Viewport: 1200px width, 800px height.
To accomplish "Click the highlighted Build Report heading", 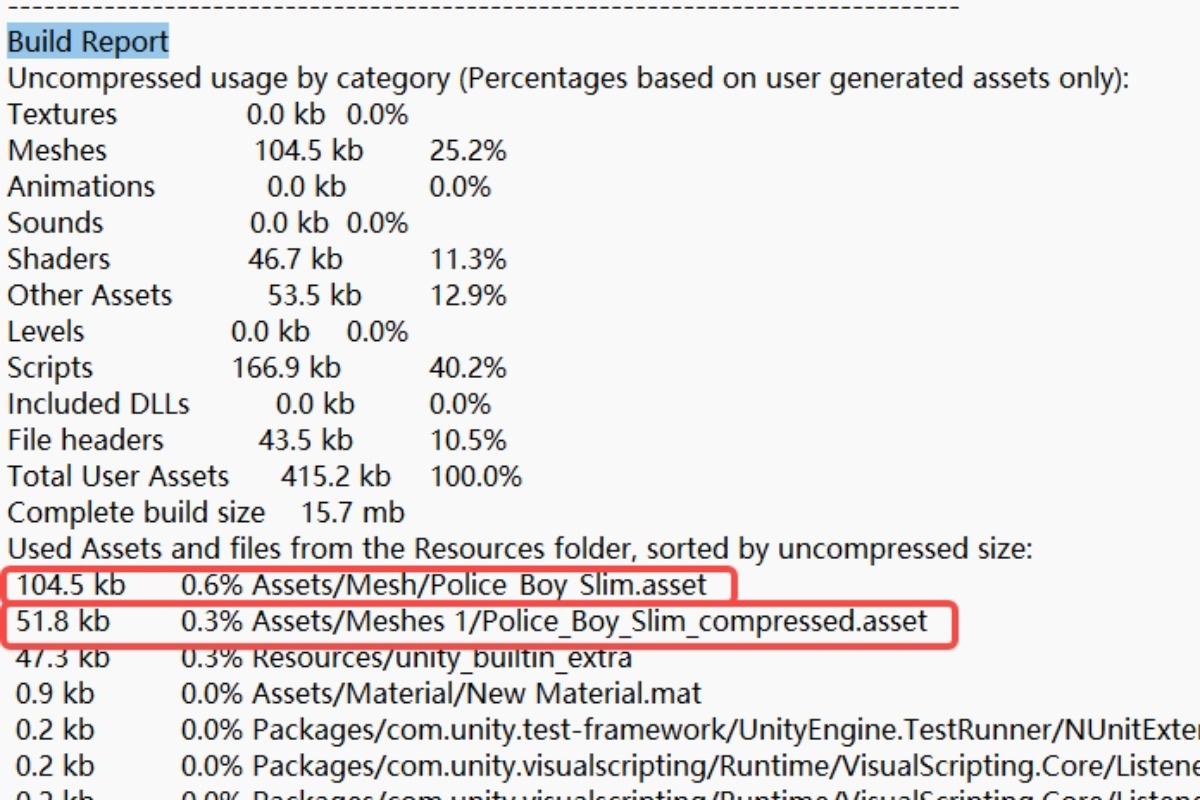I will (88, 42).
